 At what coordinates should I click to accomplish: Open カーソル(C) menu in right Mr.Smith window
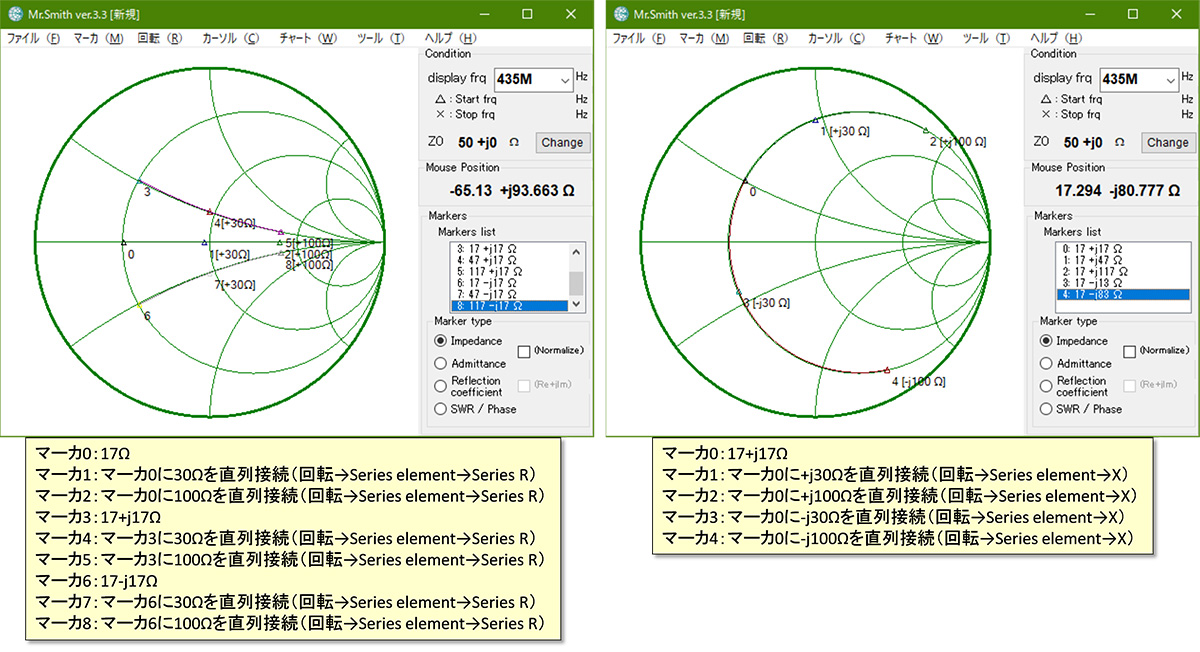(837, 38)
